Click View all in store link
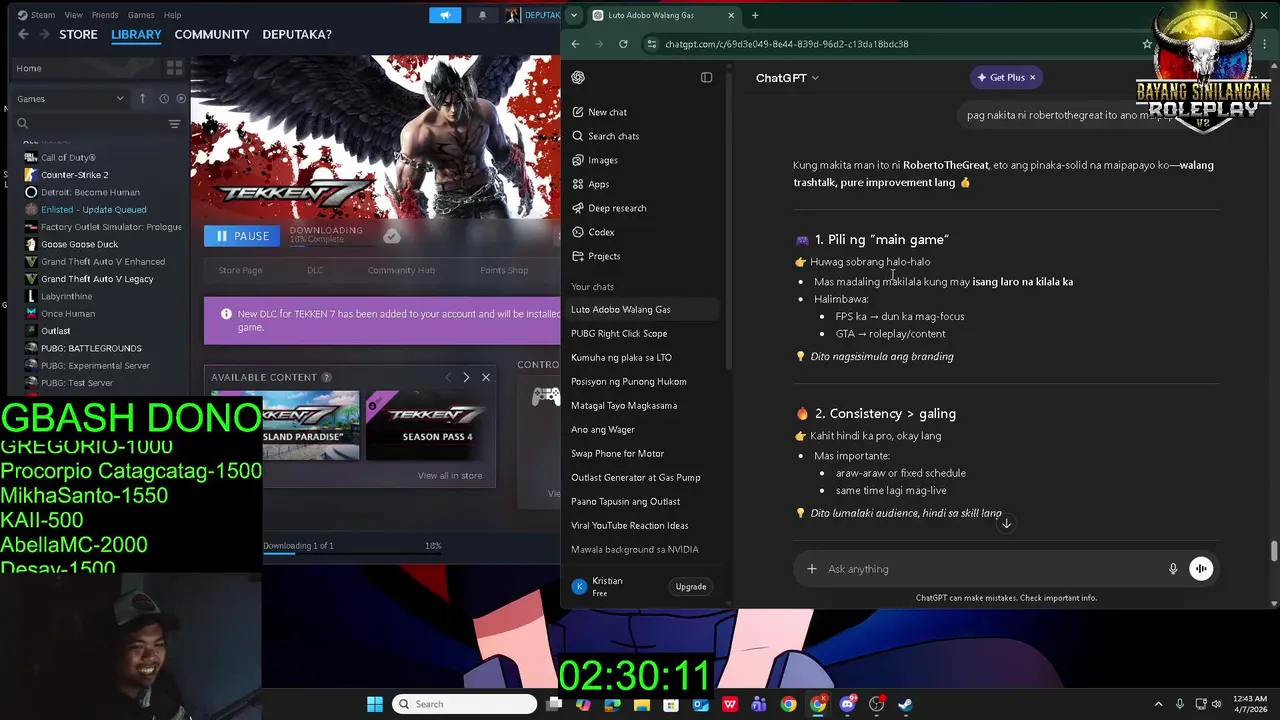 (450, 476)
